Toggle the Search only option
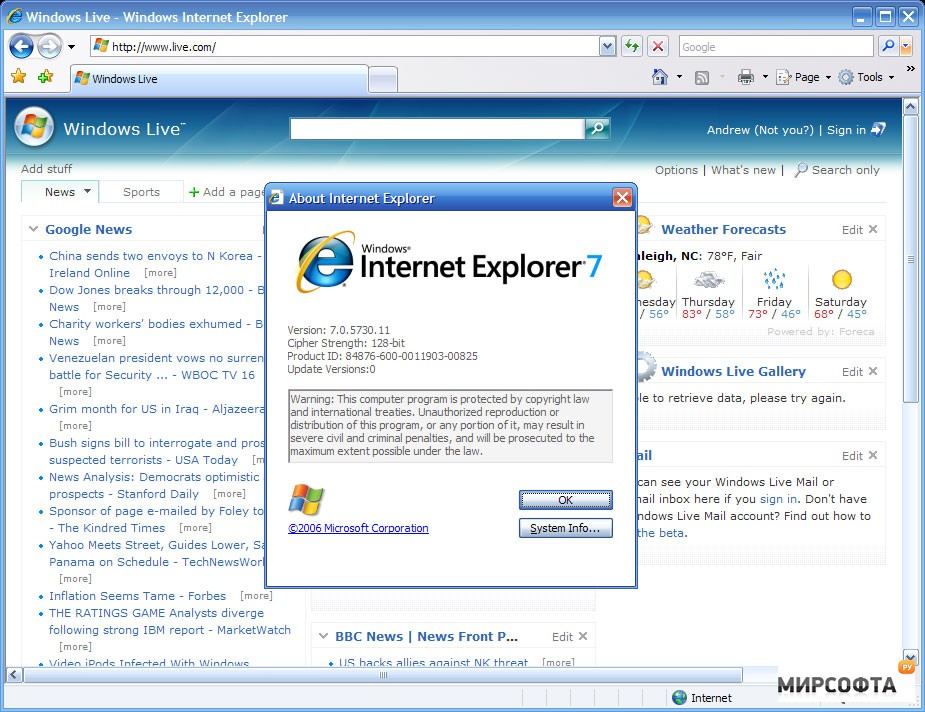Screen dimensions: 925x712 coord(838,170)
